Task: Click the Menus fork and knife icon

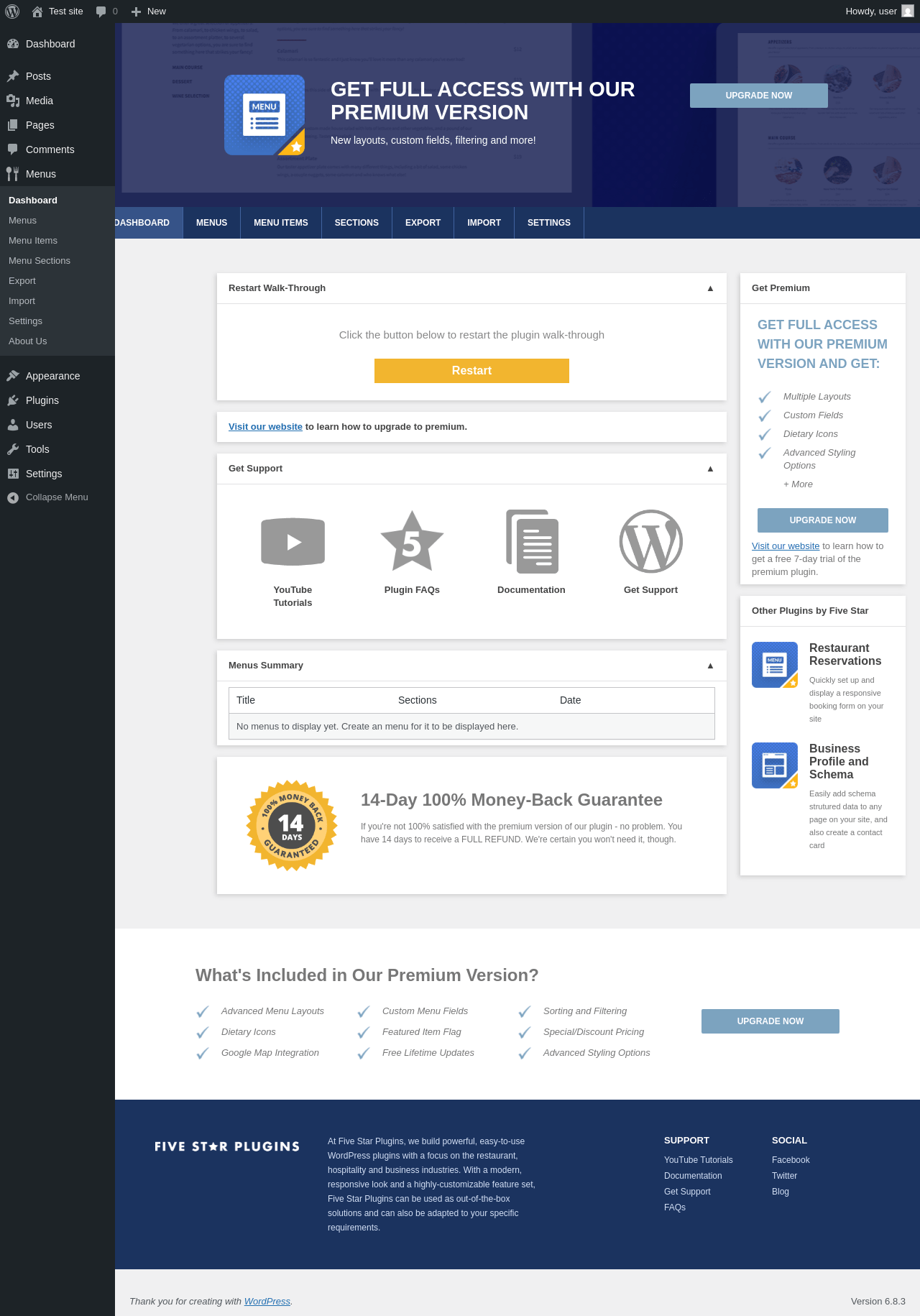Action: click(x=13, y=174)
